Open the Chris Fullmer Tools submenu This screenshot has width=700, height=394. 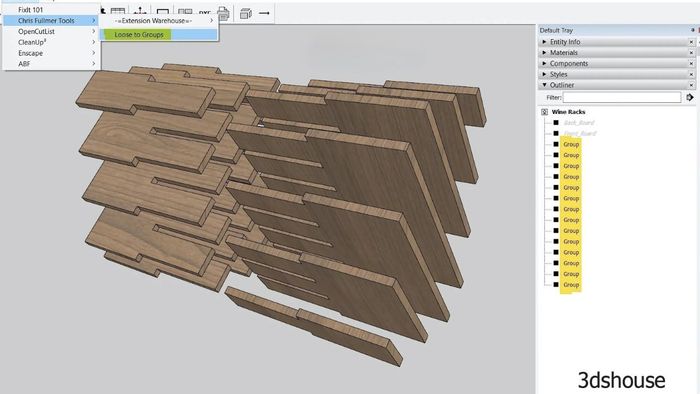click(52, 21)
